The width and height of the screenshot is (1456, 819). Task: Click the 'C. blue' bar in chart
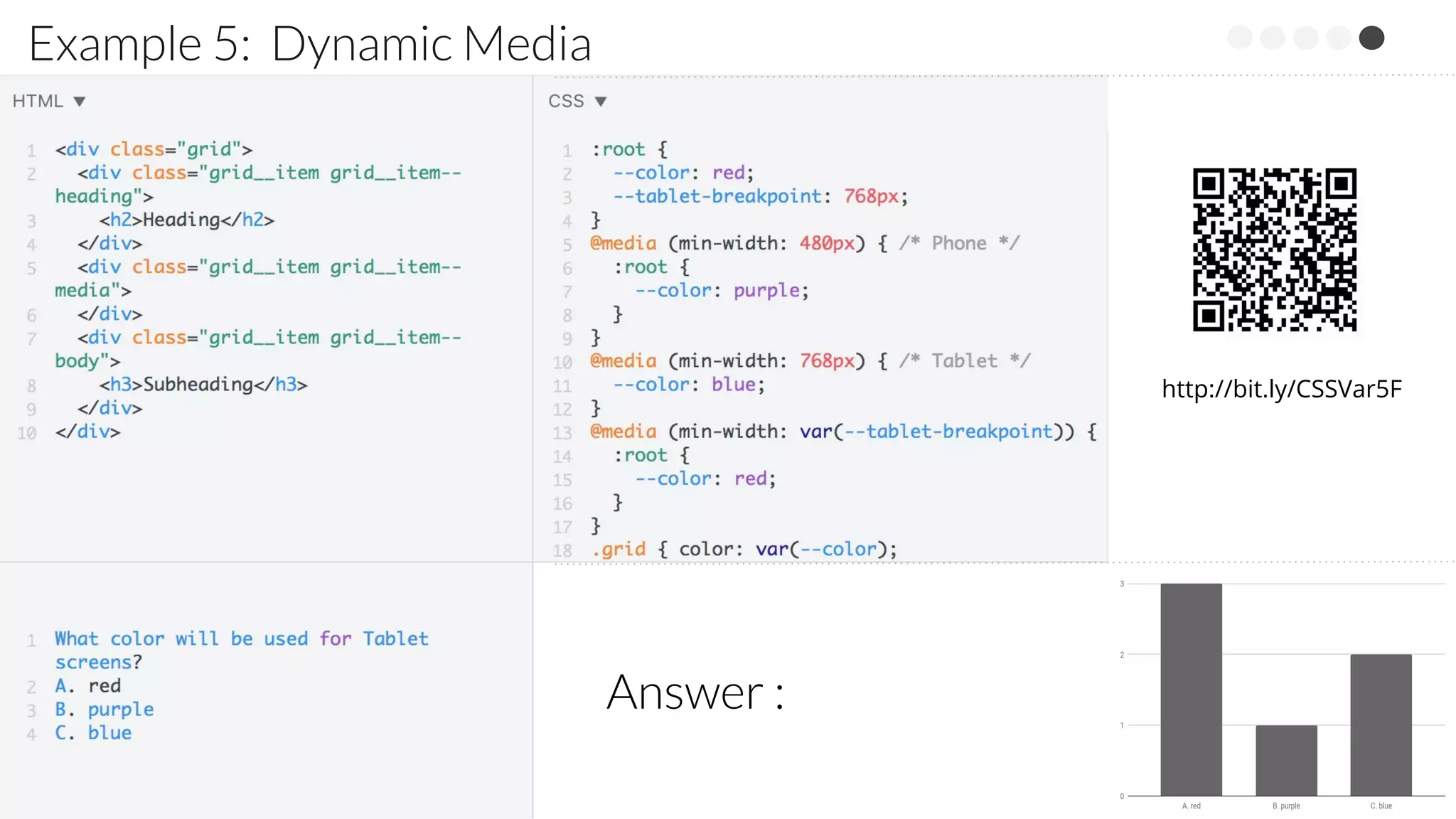coord(1381,725)
